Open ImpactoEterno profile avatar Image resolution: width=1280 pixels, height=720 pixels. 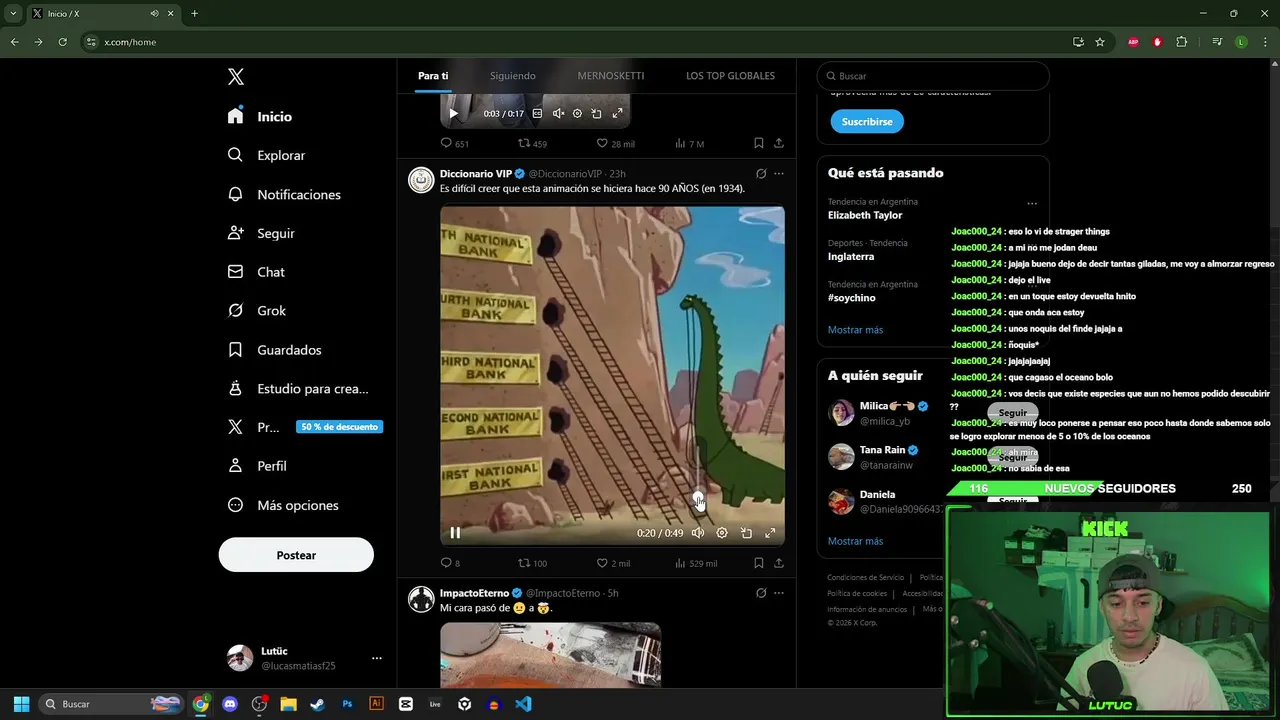421,599
